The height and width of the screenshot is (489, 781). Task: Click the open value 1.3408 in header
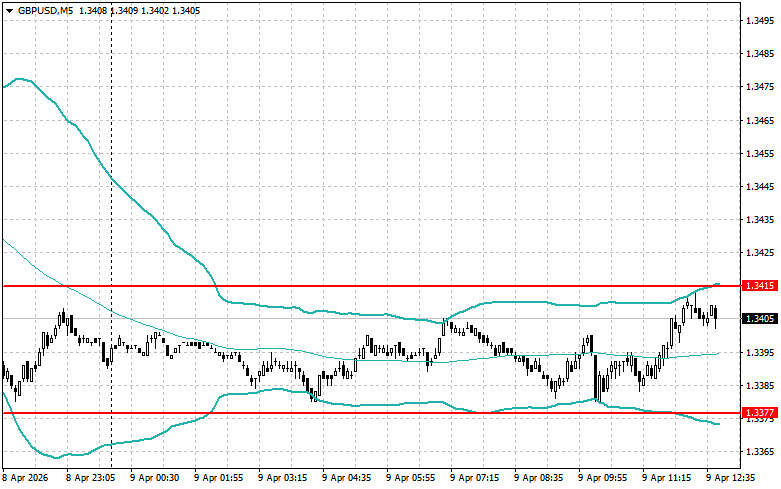pyautogui.click(x=93, y=10)
